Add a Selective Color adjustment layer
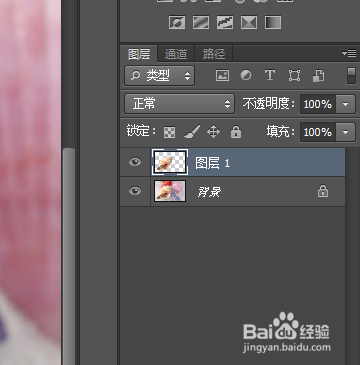 [249, 23]
